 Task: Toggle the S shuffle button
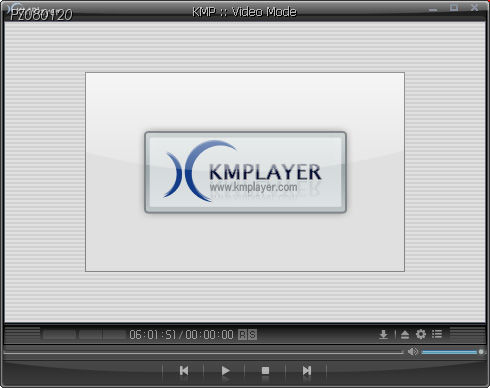tap(252, 334)
